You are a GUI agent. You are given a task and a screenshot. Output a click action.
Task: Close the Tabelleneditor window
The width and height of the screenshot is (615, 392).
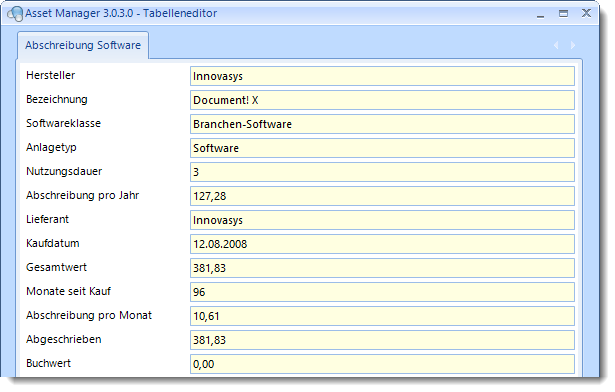click(586, 14)
